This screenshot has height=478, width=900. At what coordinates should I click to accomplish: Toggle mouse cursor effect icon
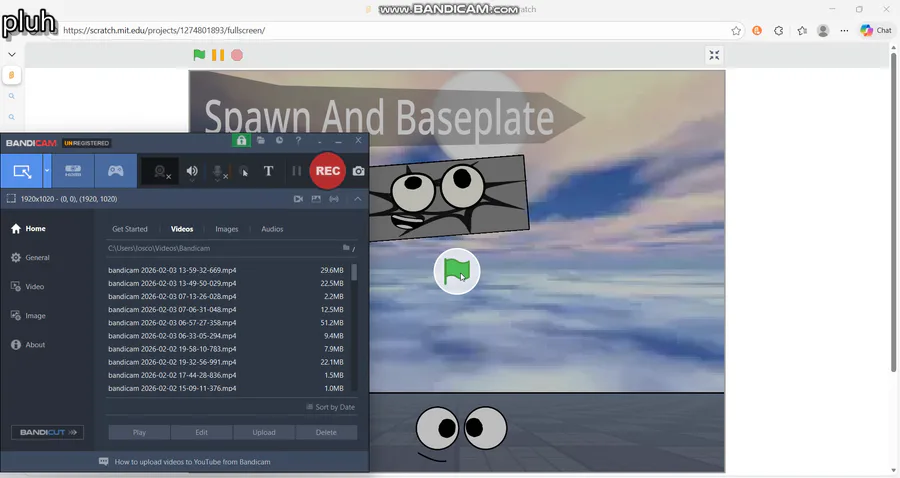pyautogui.click(x=243, y=171)
